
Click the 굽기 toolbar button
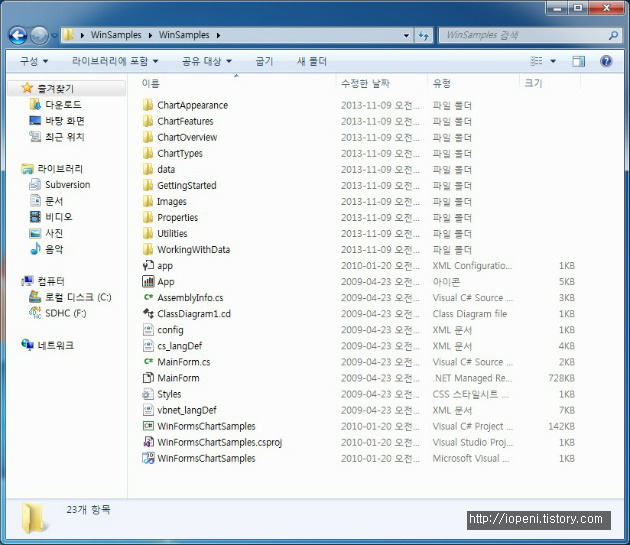click(264, 61)
